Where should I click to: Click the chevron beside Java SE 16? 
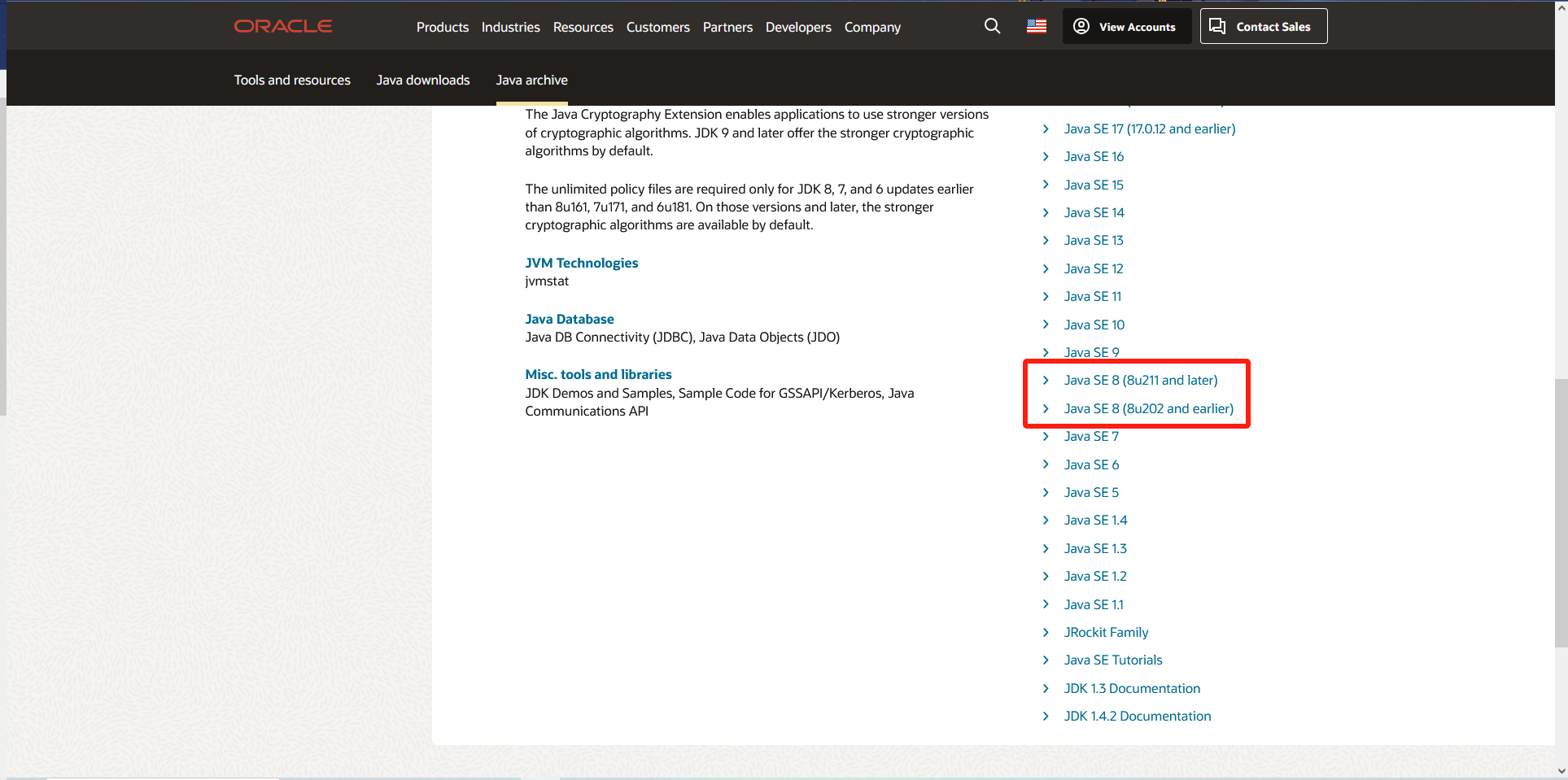tap(1046, 156)
